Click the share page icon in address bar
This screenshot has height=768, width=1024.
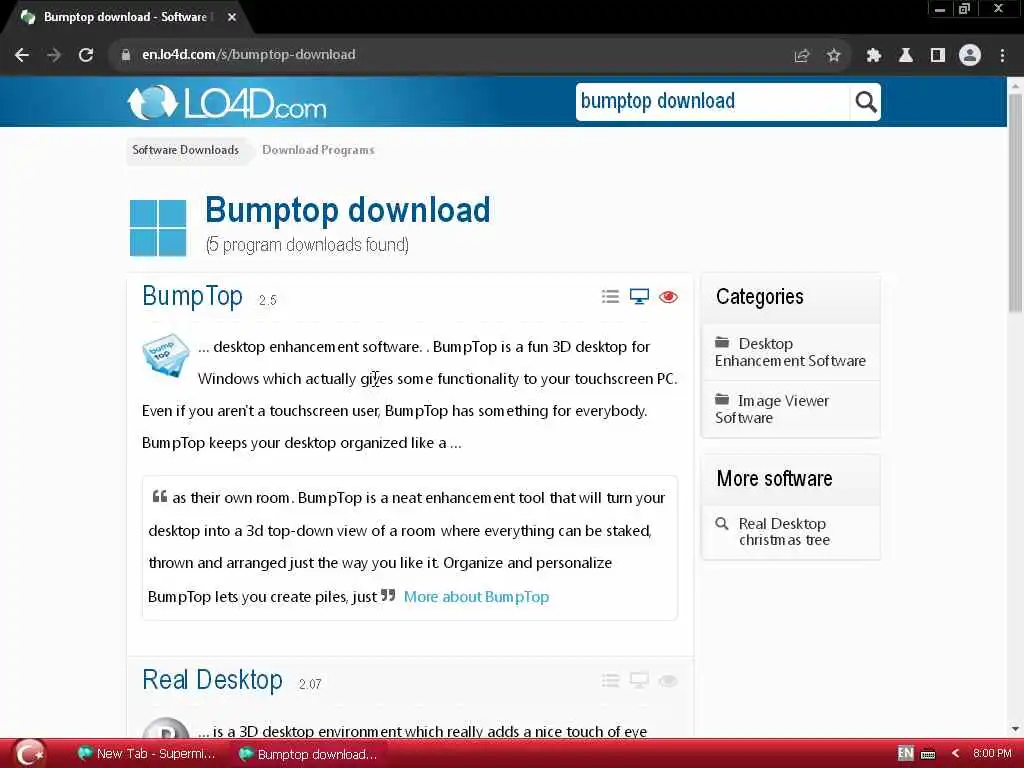[801, 56]
